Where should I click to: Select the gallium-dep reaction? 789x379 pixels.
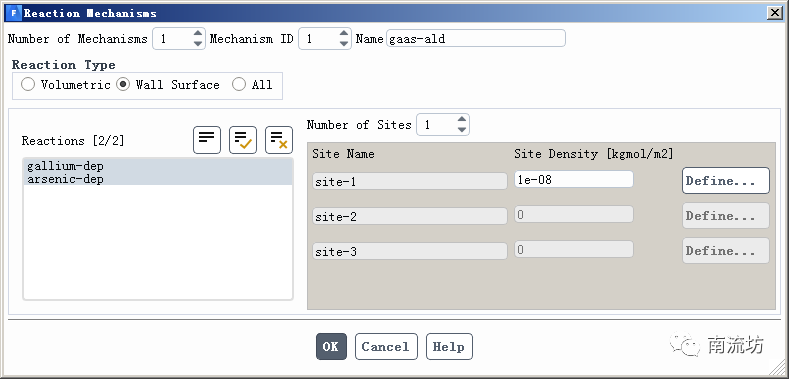point(158,166)
